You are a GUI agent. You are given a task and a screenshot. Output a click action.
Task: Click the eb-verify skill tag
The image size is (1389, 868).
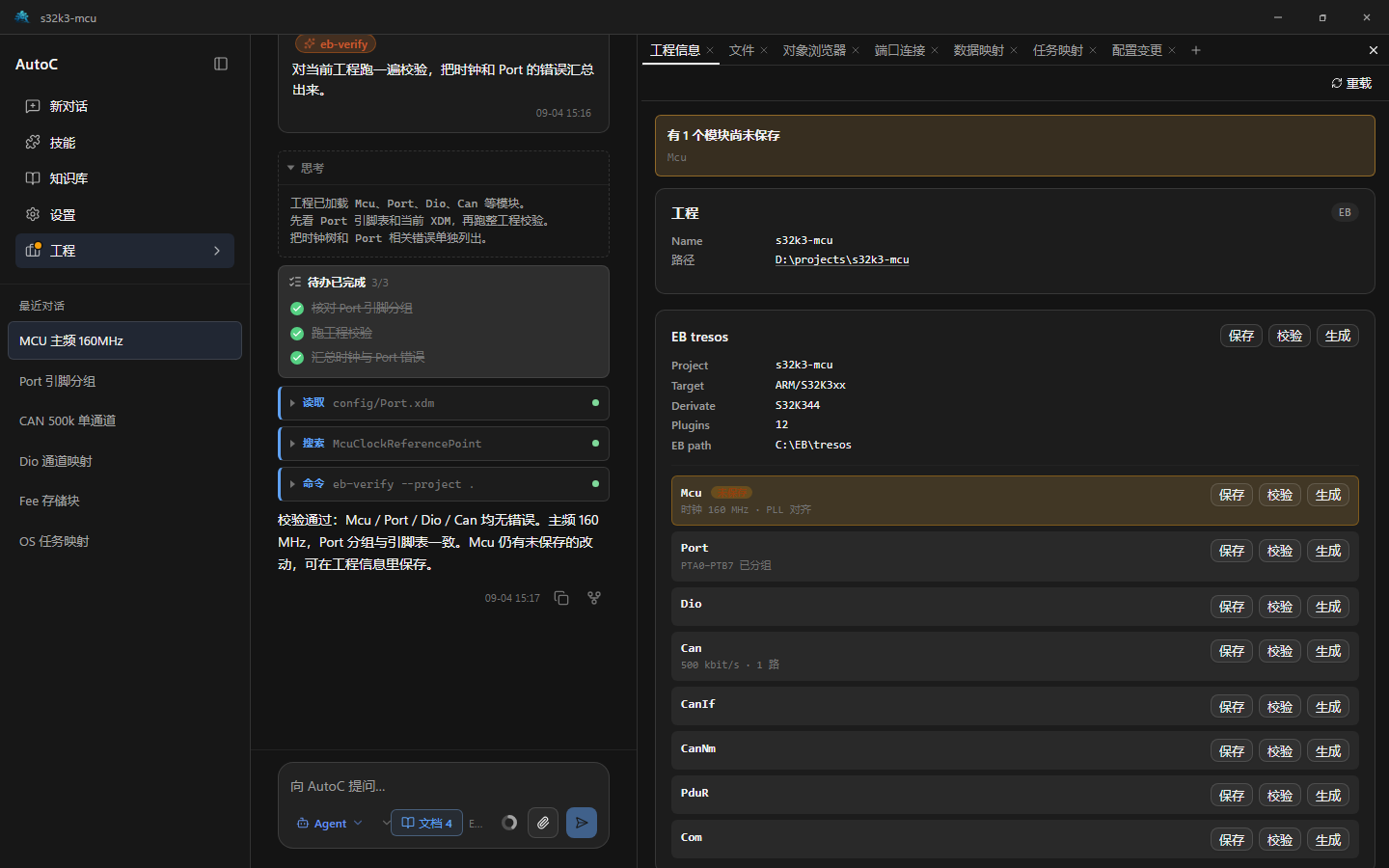(x=336, y=44)
